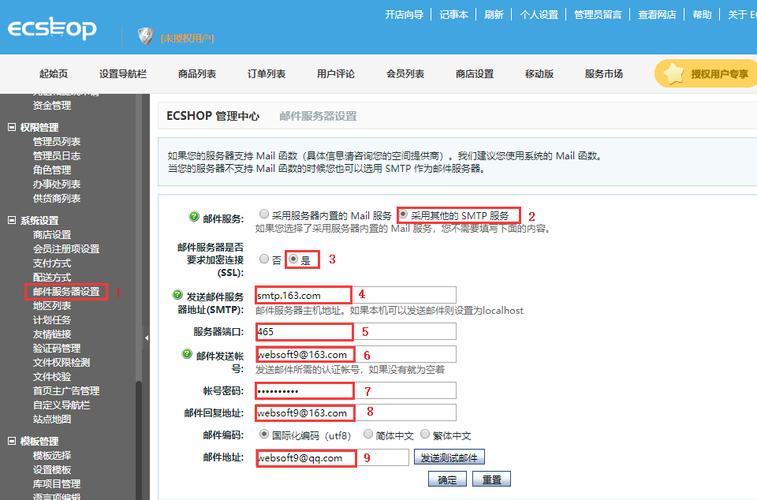Click the 授权用户专享 button

point(706,73)
